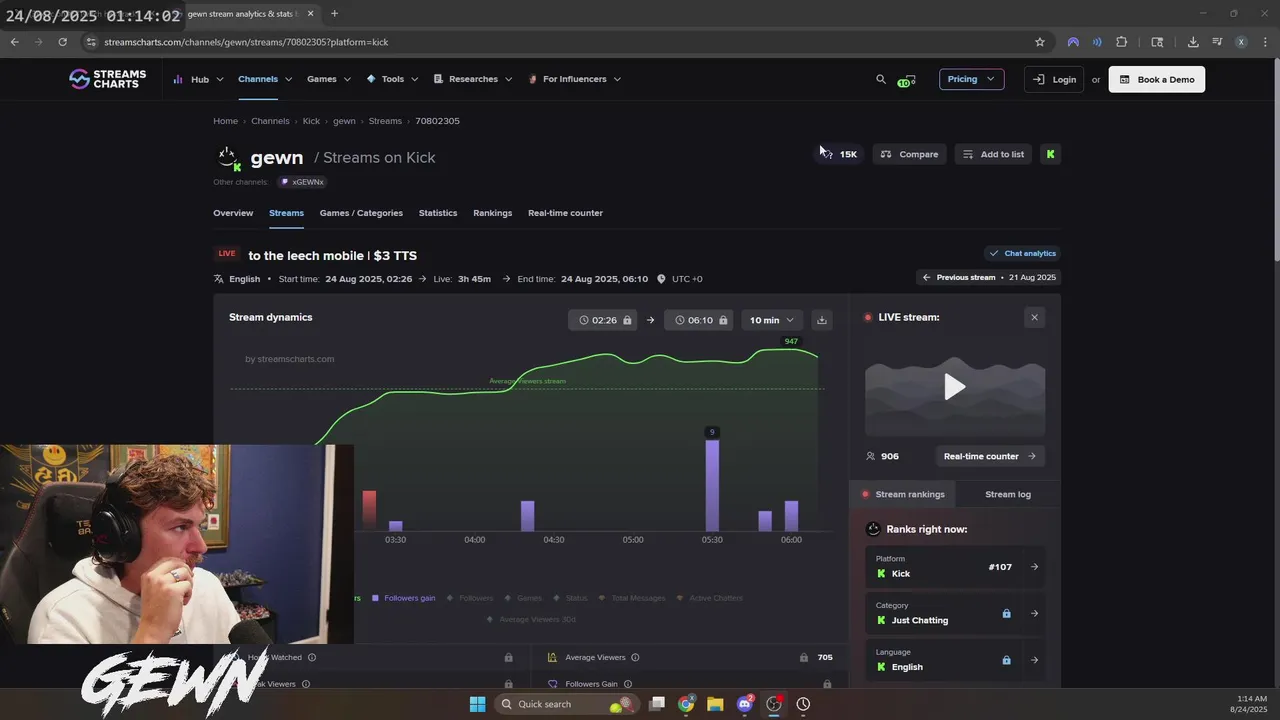Open File Explorer from the taskbar
Image resolution: width=1280 pixels, height=720 pixels.
[x=715, y=704]
